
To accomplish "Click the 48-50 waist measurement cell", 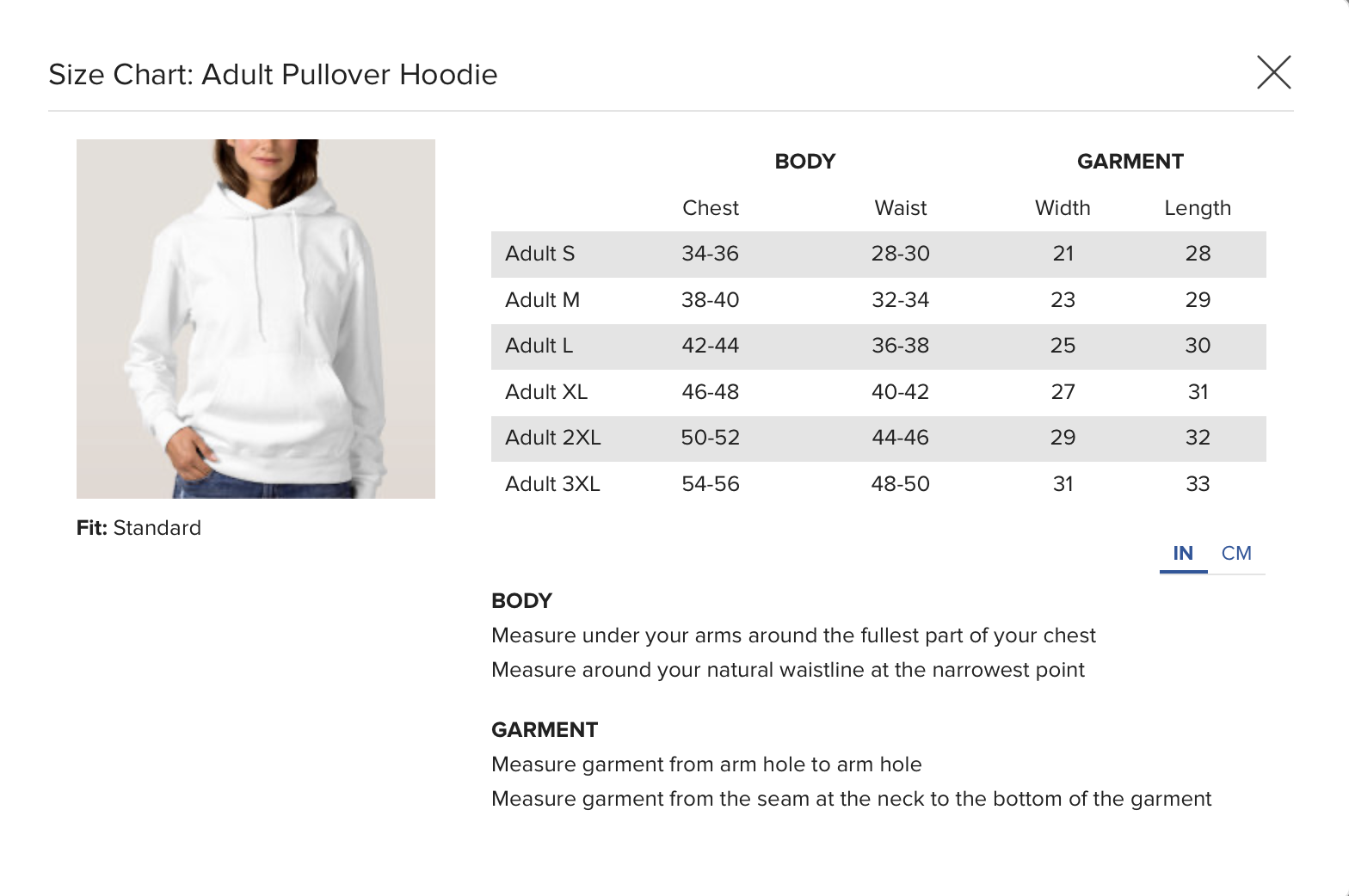I will point(900,484).
